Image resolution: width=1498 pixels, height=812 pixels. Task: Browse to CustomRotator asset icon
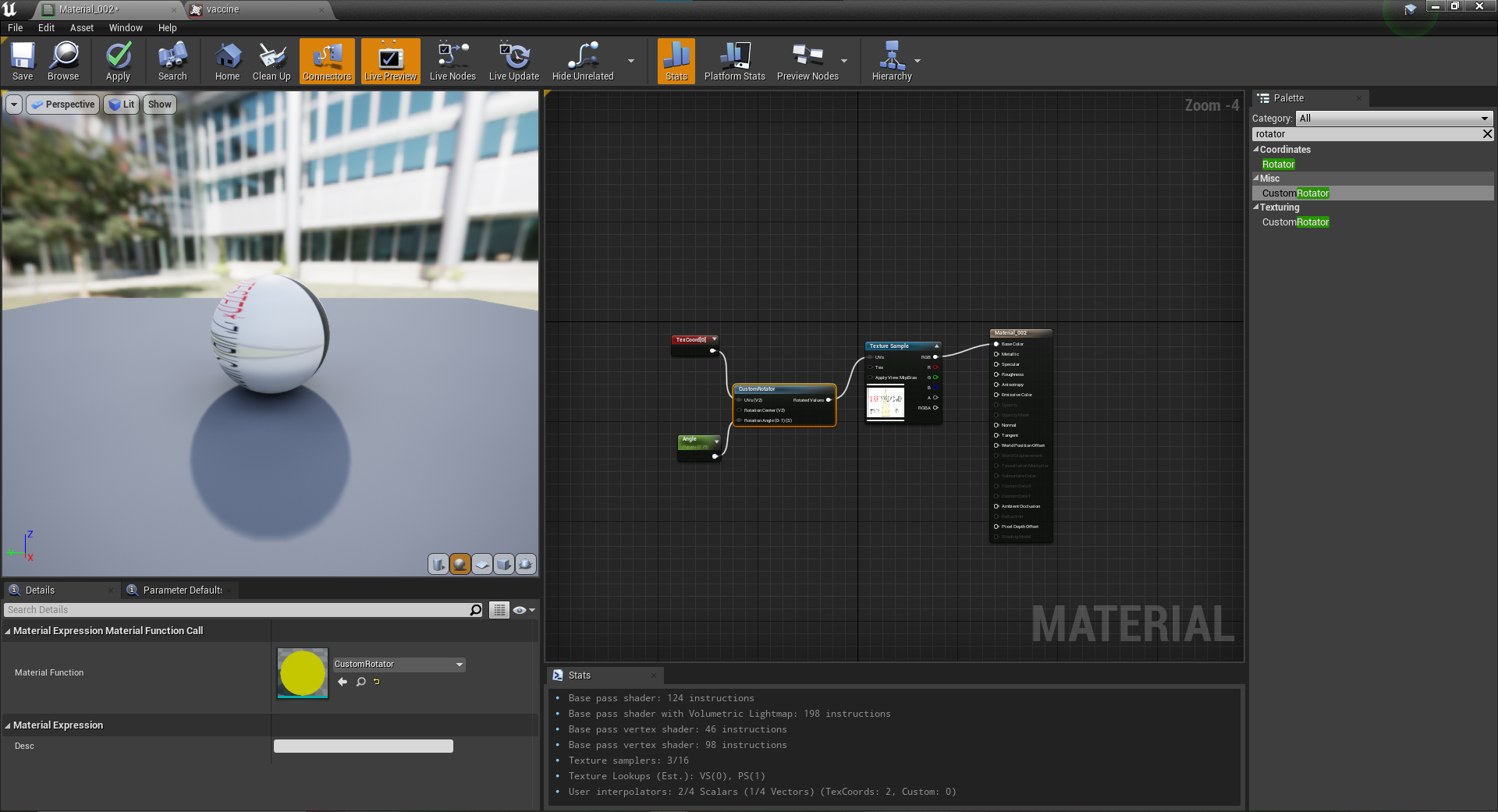click(x=361, y=682)
